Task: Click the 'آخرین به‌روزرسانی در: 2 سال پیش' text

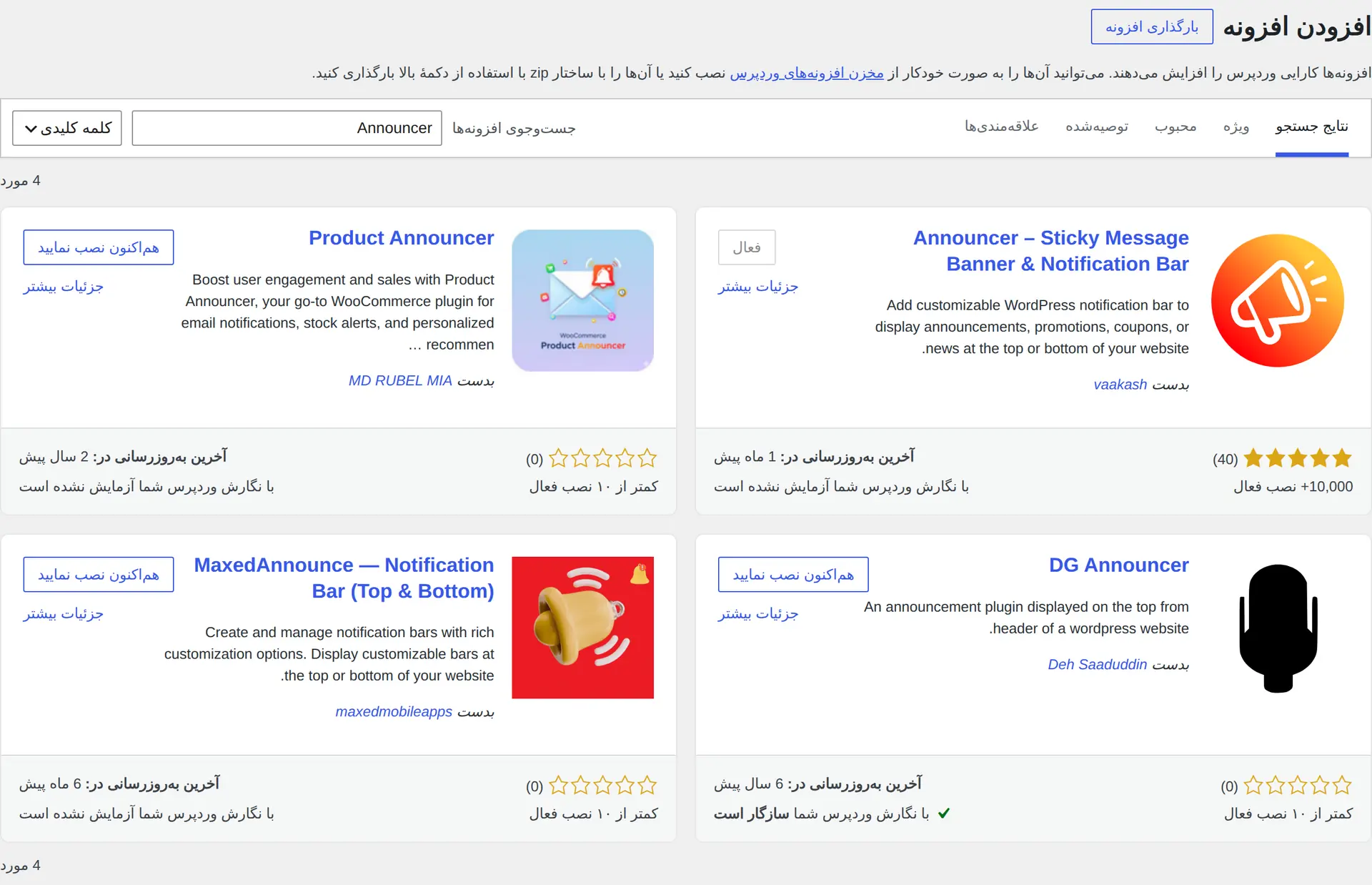Action: coord(123,457)
